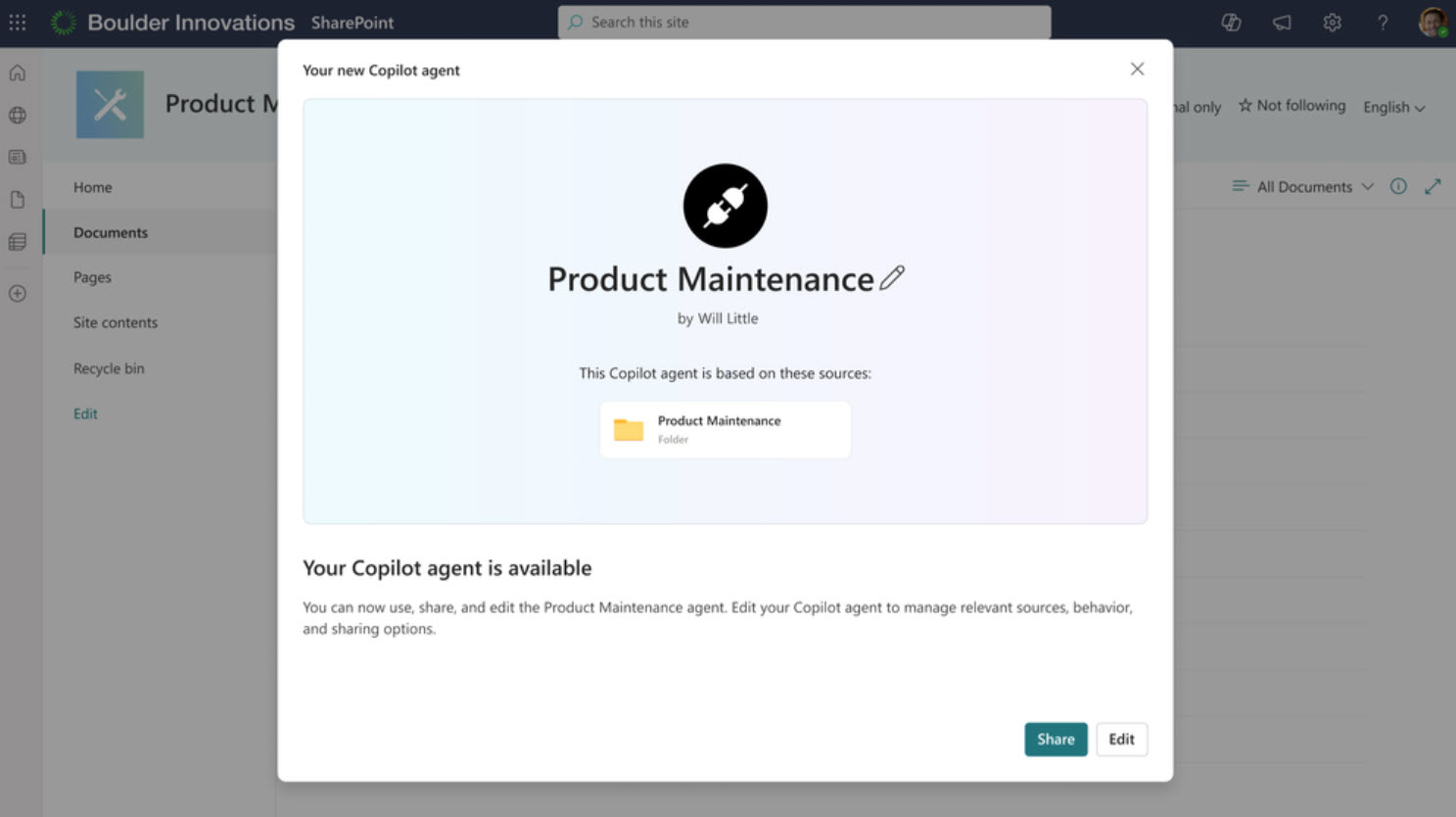Click the Edit button in dialog
Screen dimensions: 1456x817
[x=1121, y=739]
